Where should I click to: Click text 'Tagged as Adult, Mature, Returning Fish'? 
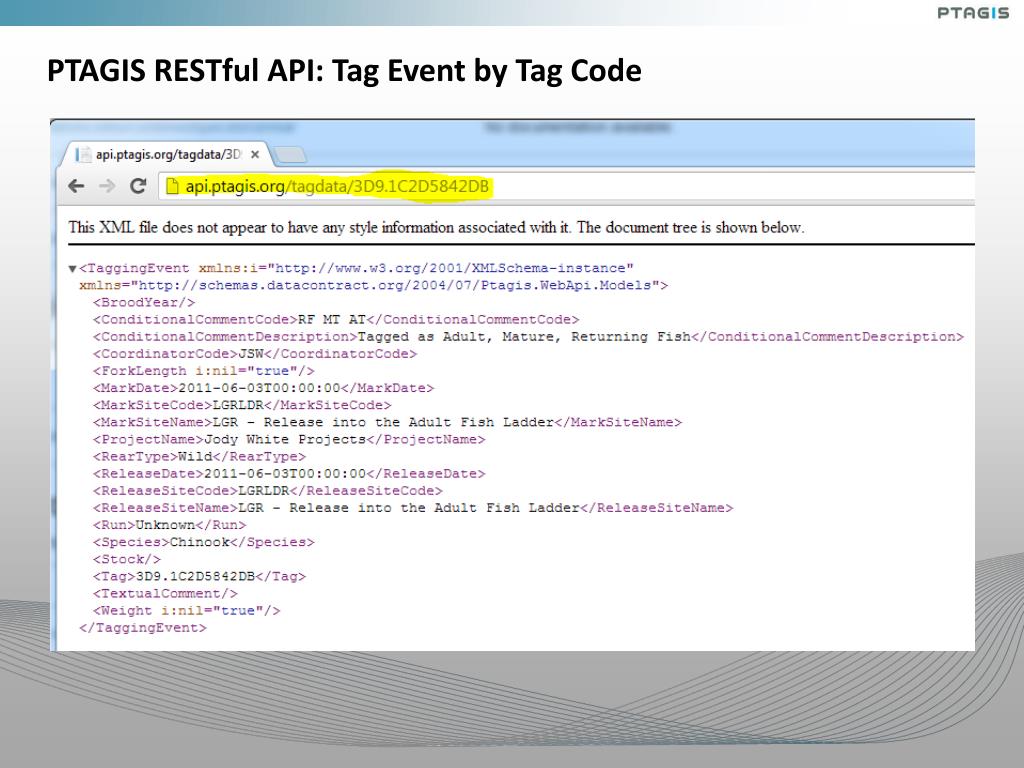[524, 337]
